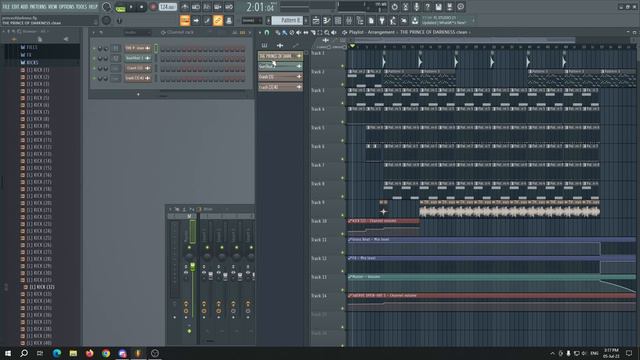
Task: Open Firefox from the taskbar
Action: (x=89, y=353)
